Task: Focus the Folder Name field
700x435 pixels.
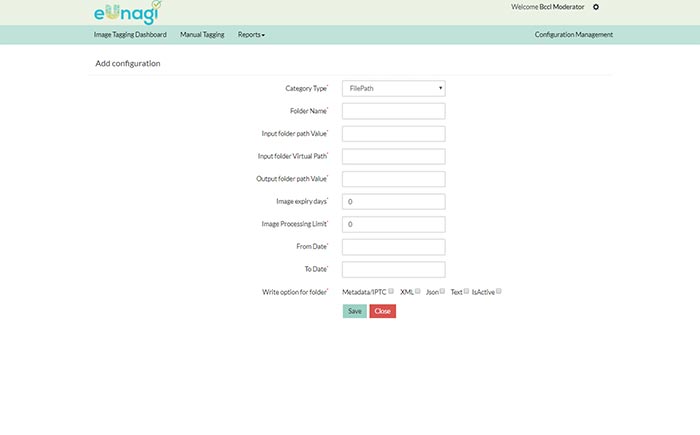Action: tap(393, 111)
